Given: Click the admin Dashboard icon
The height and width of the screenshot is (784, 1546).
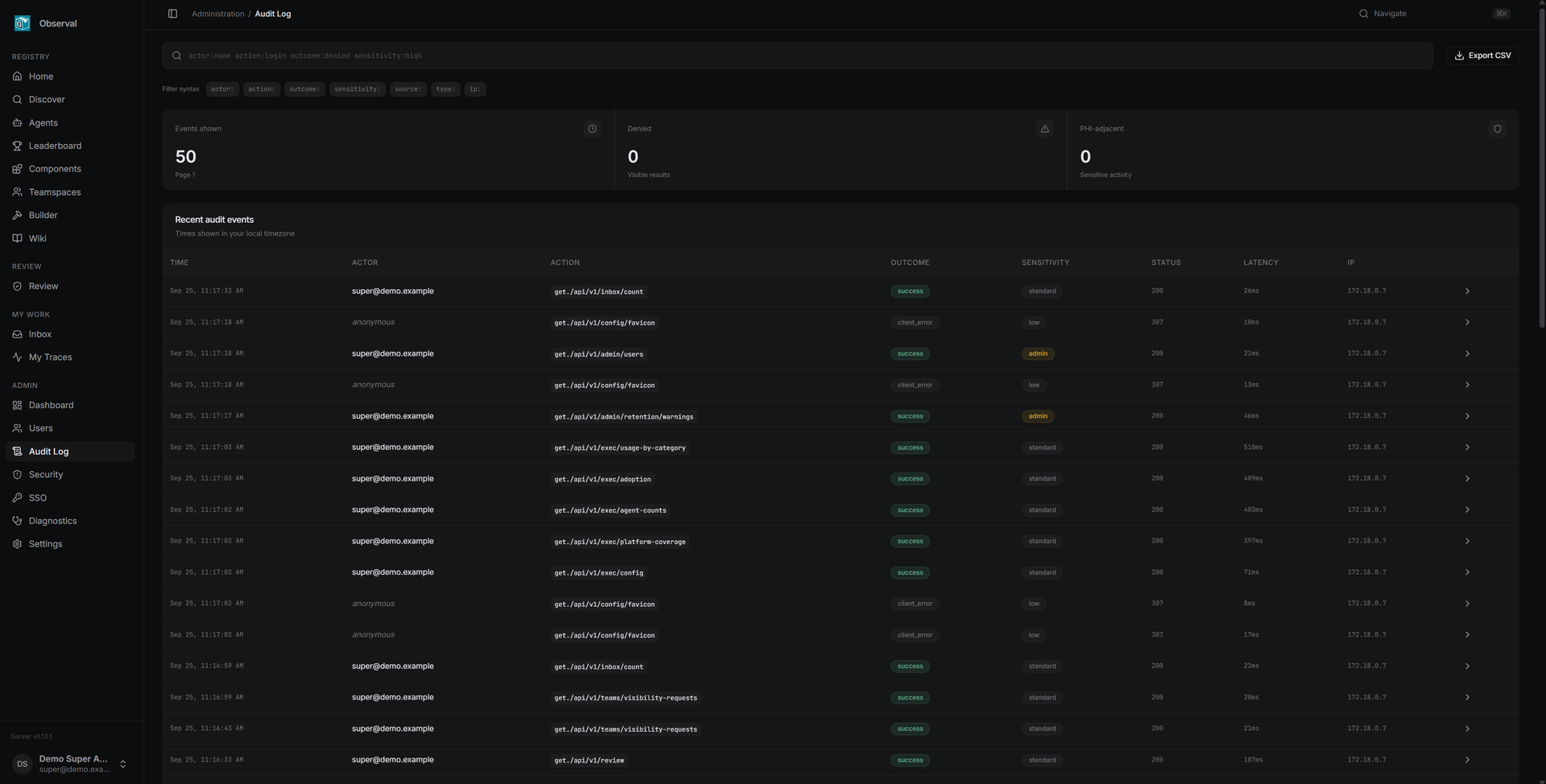Looking at the screenshot, I should click(17, 406).
